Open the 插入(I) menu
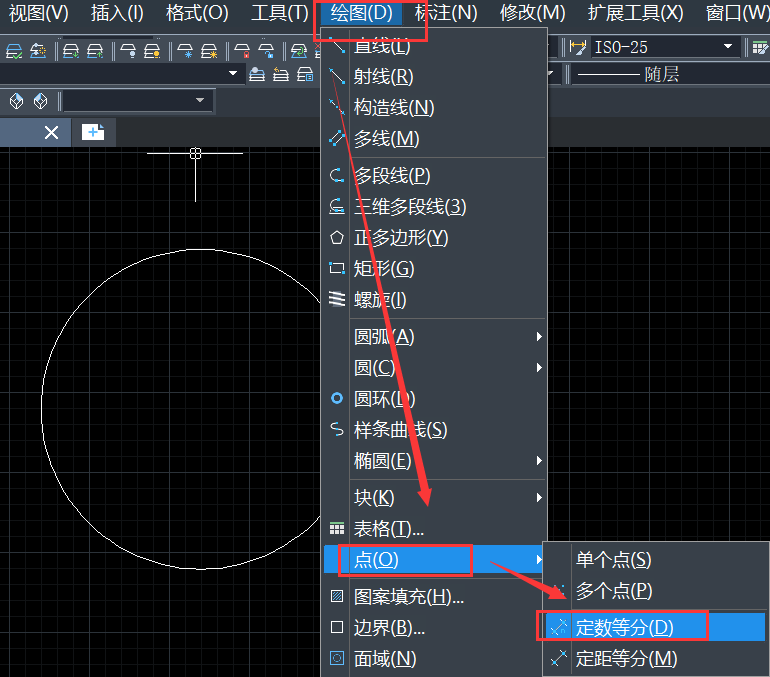 [117, 13]
